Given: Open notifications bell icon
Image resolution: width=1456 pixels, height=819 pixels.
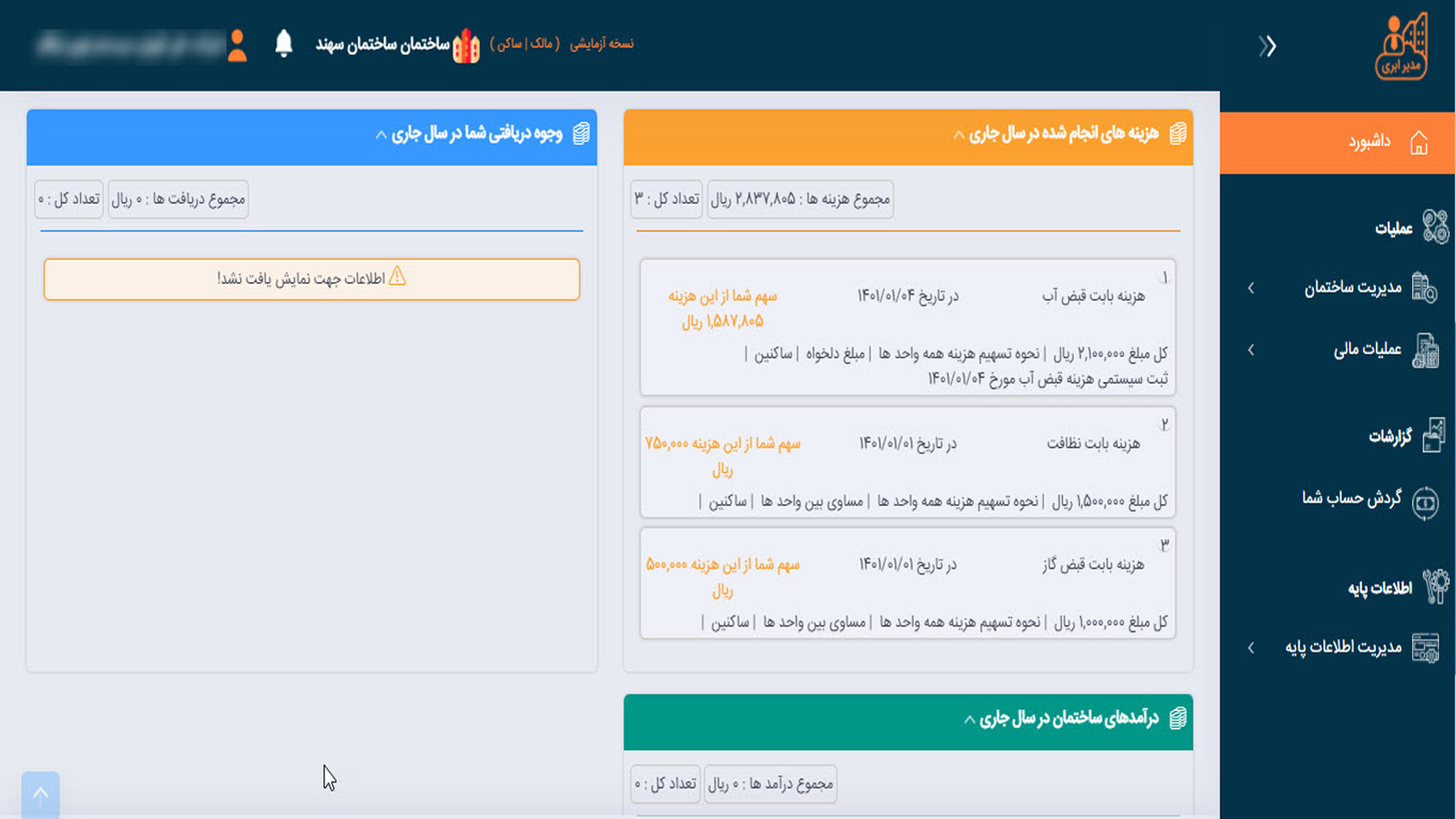Looking at the screenshot, I should [284, 43].
